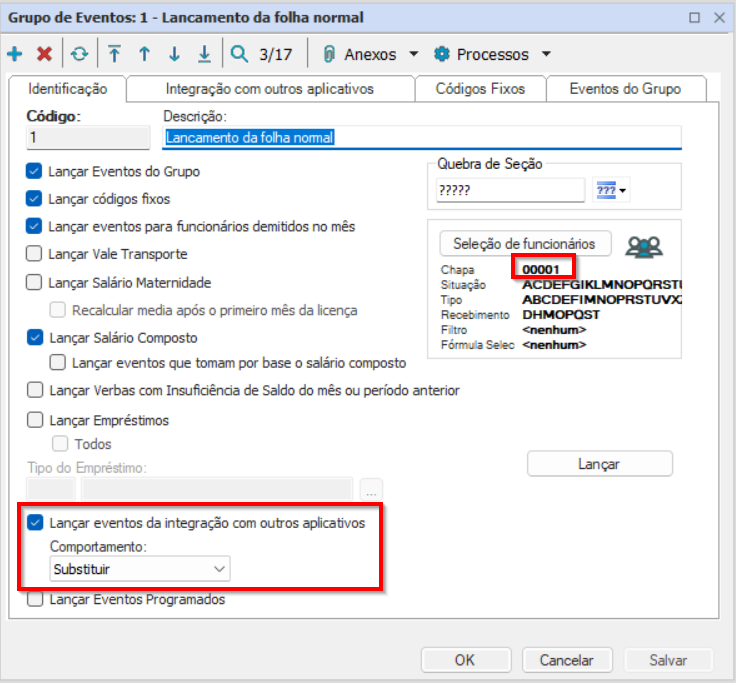Open the Processos dropdown arrow
Image resolution: width=736 pixels, height=685 pixels.
point(546,54)
